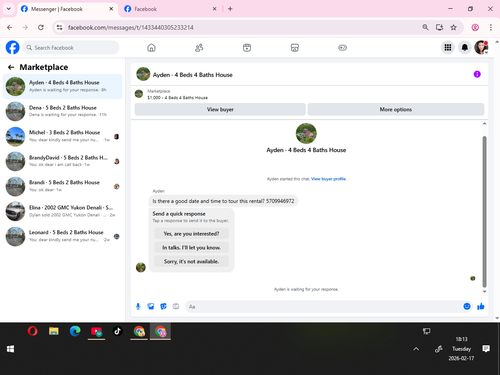Open the Chrome three-dot menu
The width and height of the screenshot is (500, 375).
[x=491, y=27]
